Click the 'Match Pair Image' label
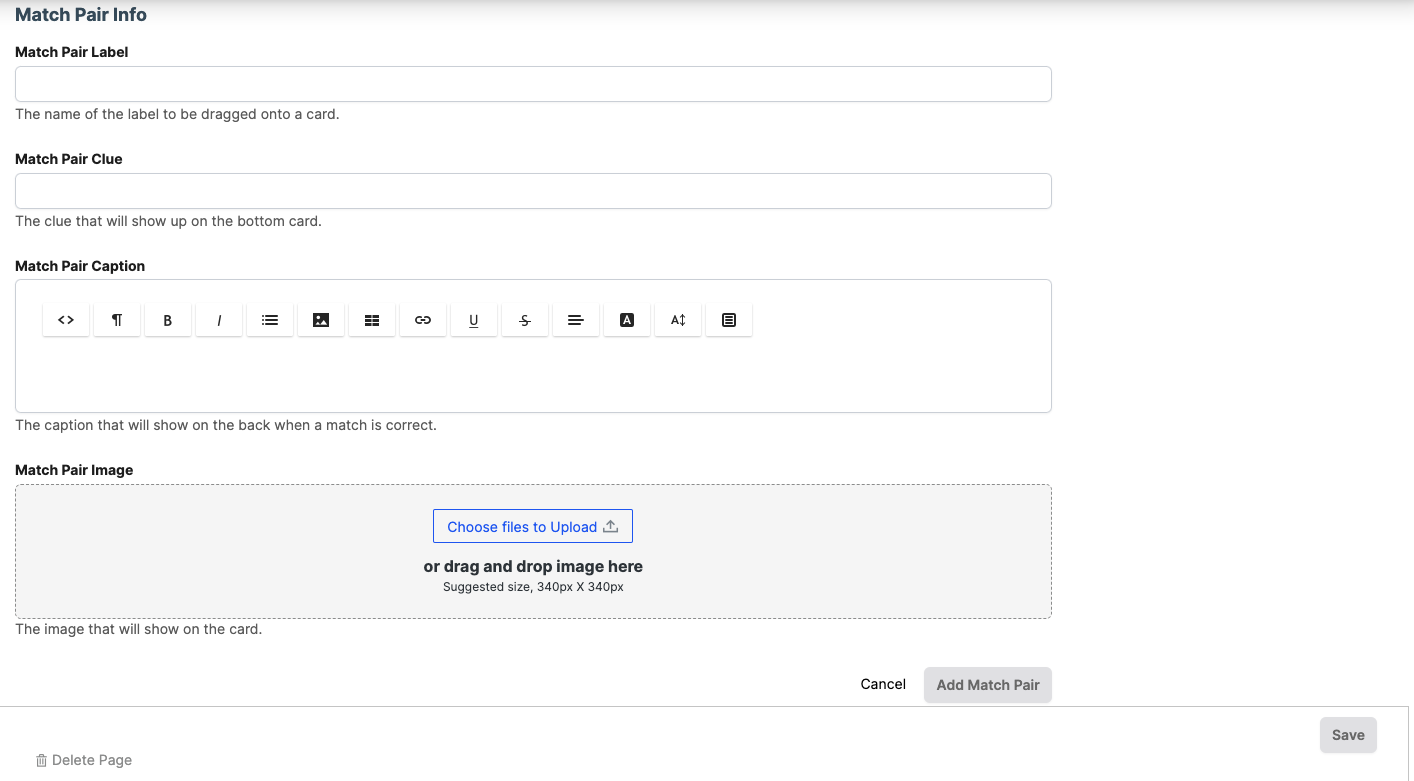The image size is (1414, 781). [74, 470]
